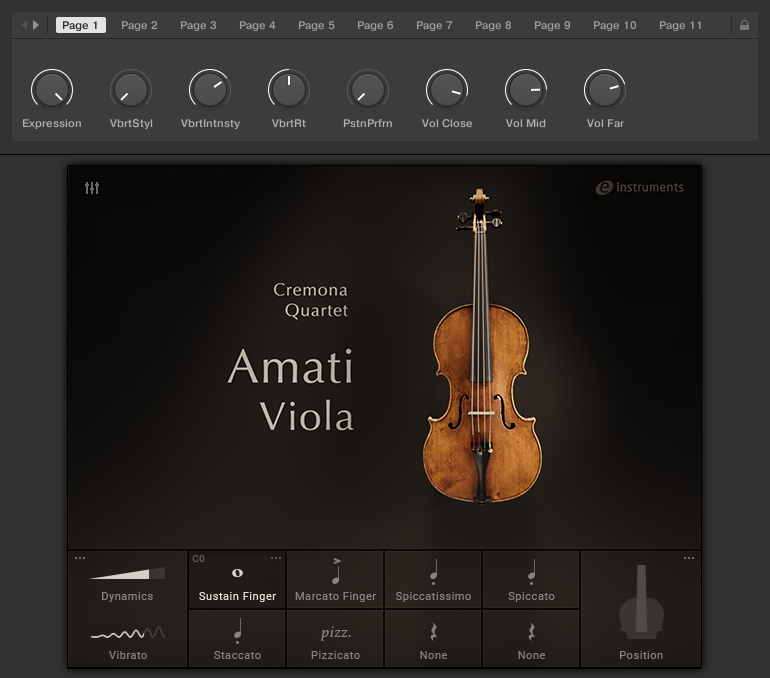Click the Expression label
770x678 pixels.
click(52, 123)
